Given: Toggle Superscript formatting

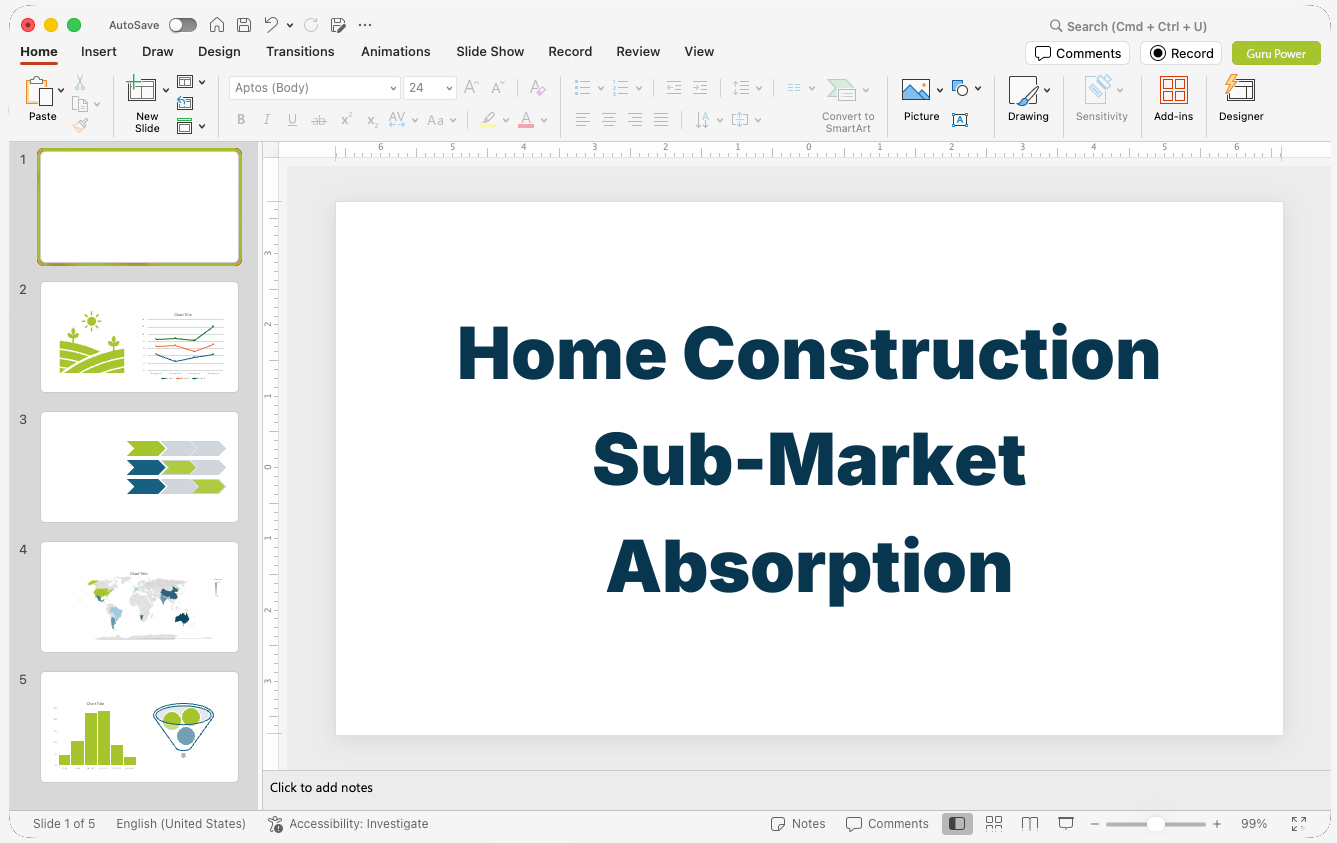Looking at the screenshot, I should [346, 120].
